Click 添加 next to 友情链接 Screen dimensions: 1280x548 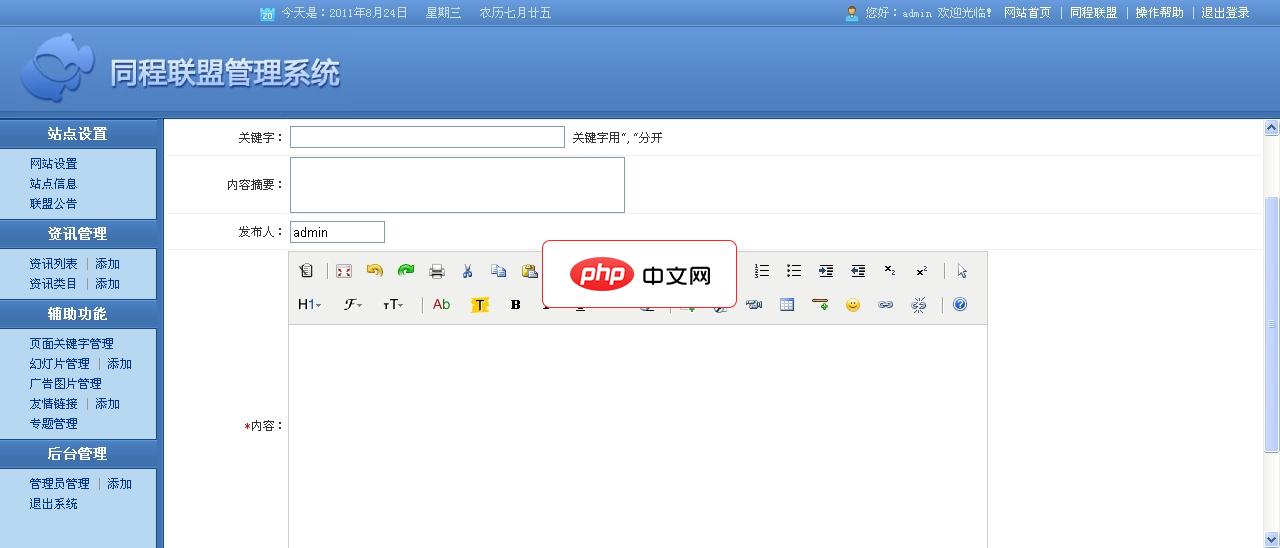click(107, 404)
